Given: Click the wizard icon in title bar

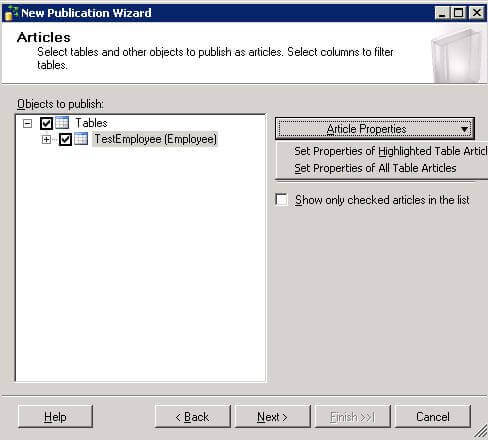Looking at the screenshot, I should (x=11, y=13).
